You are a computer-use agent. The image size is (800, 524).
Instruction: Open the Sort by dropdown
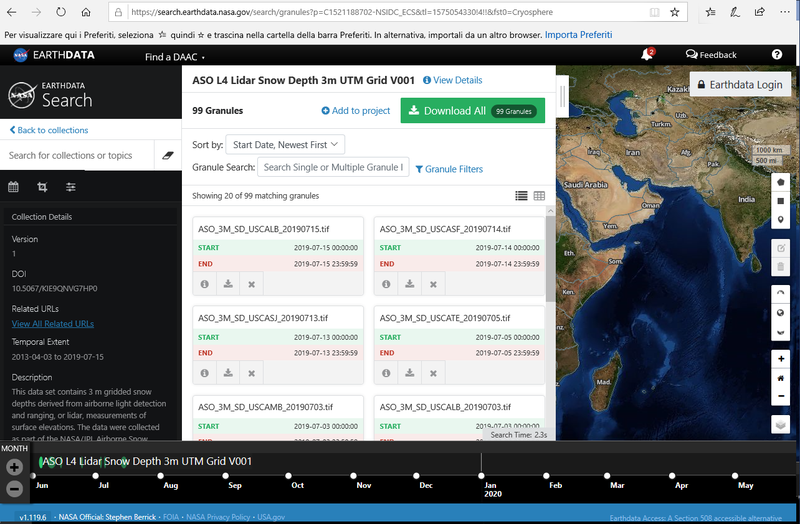pos(285,144)
